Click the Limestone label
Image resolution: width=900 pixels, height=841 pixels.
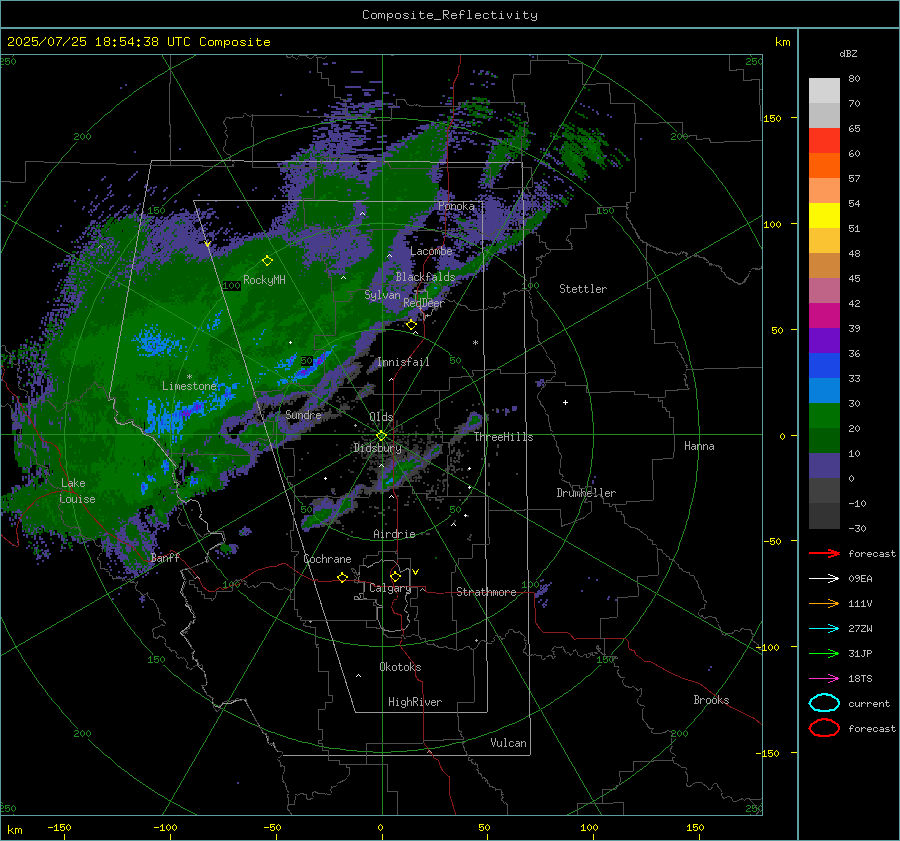189,386
